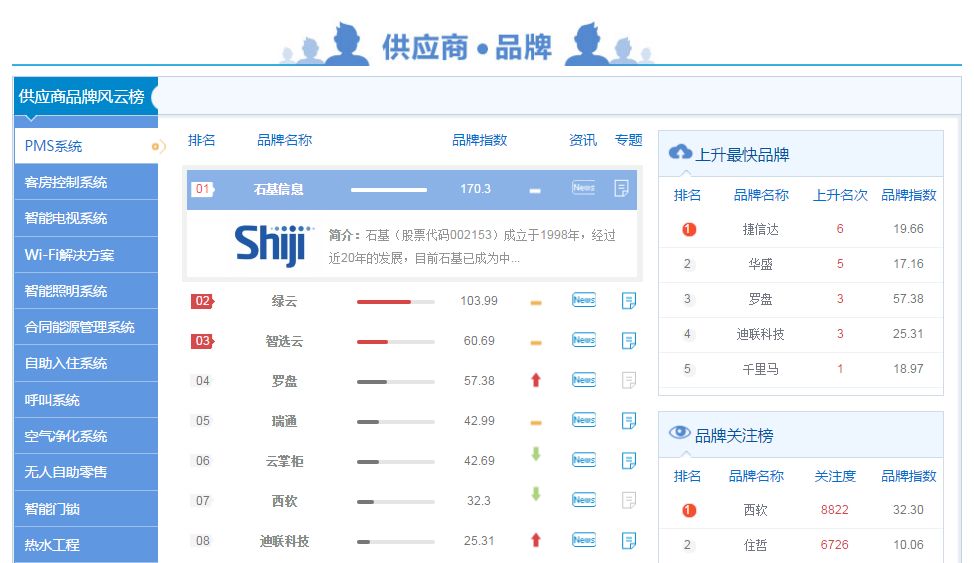Click rank badge 03
This screenshot has width=974, height=563.
[203, 341]
